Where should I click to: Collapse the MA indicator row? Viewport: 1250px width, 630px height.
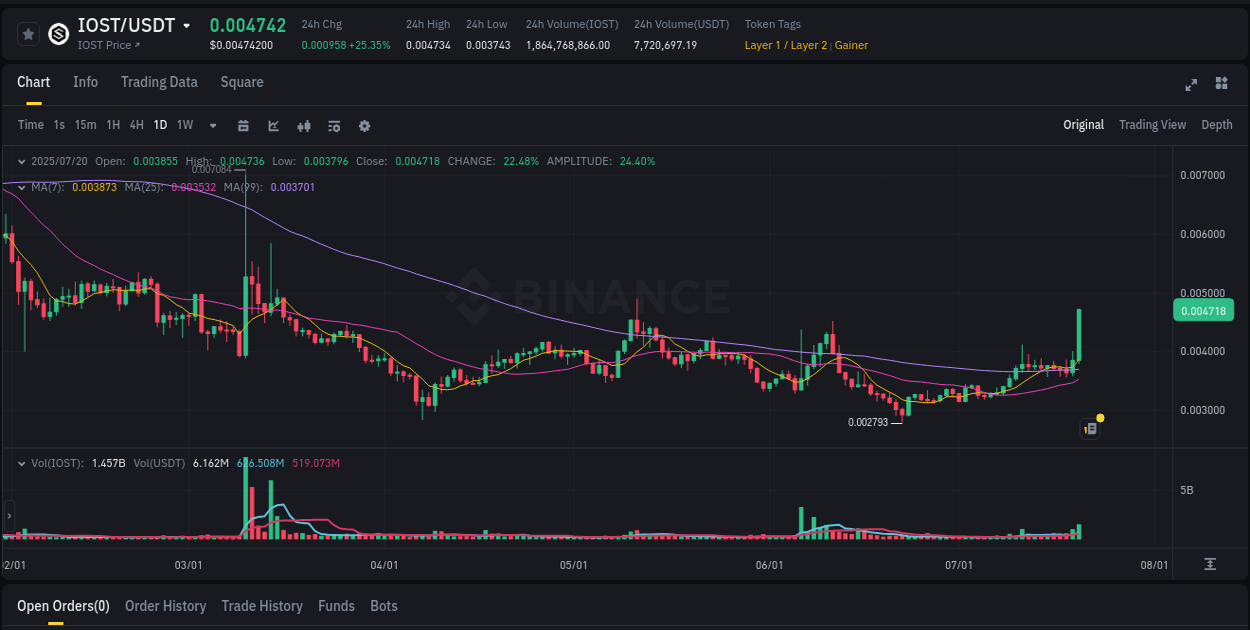21,187
